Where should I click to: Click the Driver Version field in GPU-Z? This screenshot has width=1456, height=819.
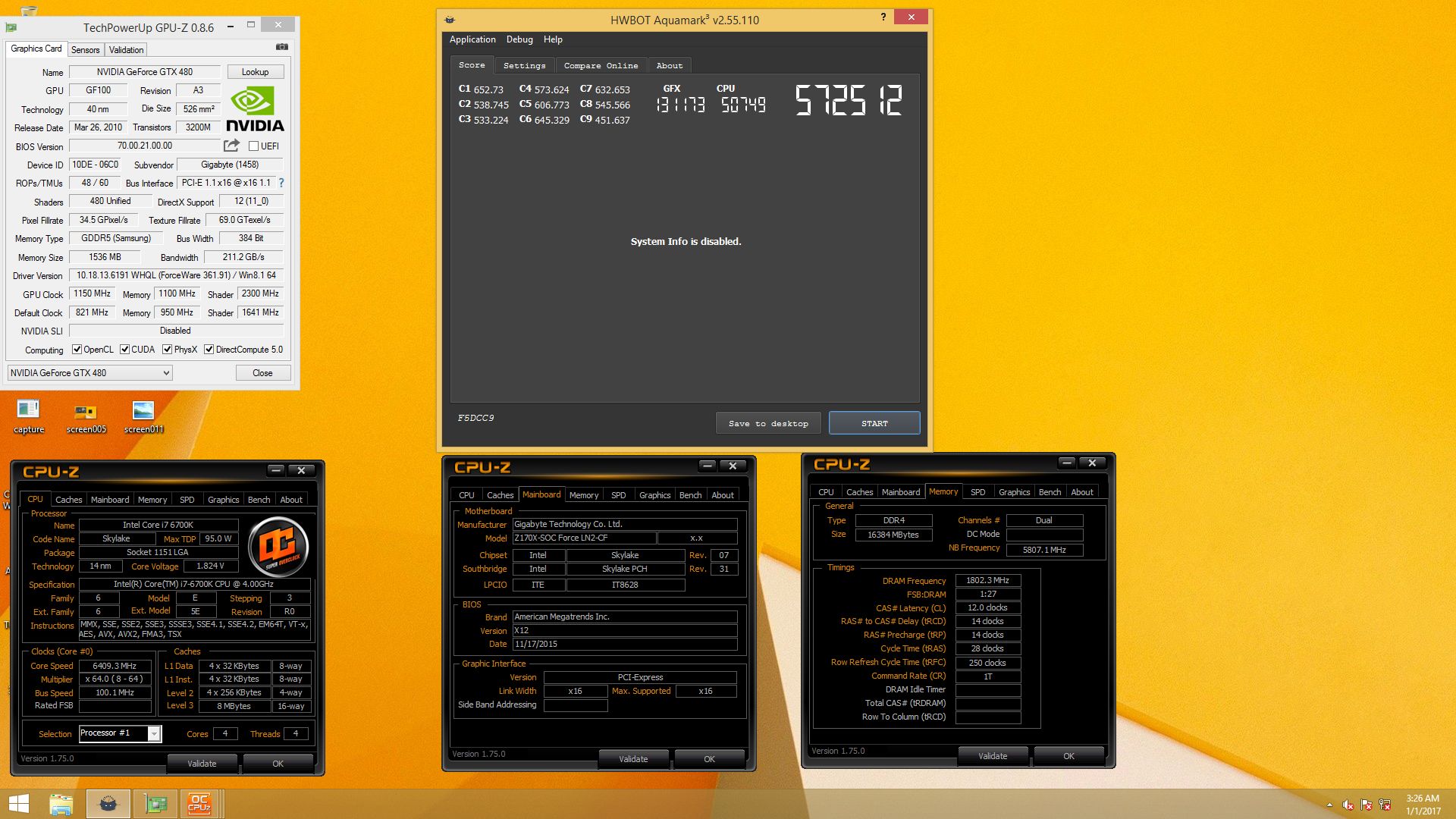[x=176, y=275]
